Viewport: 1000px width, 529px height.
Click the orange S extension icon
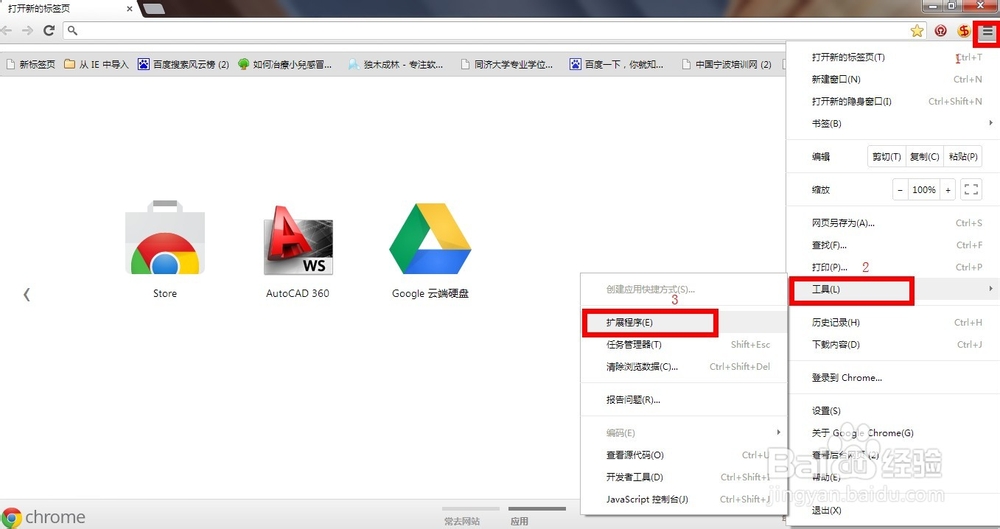(x=964, y=31)
